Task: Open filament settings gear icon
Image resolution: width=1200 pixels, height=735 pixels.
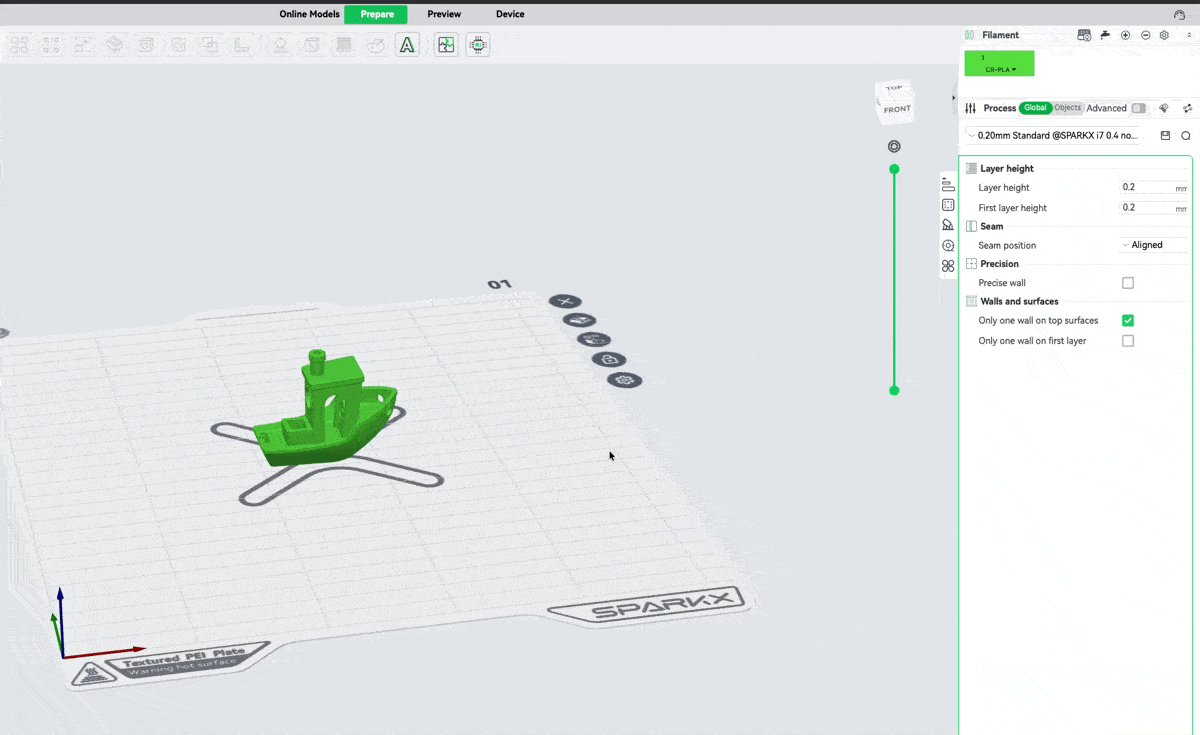Action: pos(1164,35)
